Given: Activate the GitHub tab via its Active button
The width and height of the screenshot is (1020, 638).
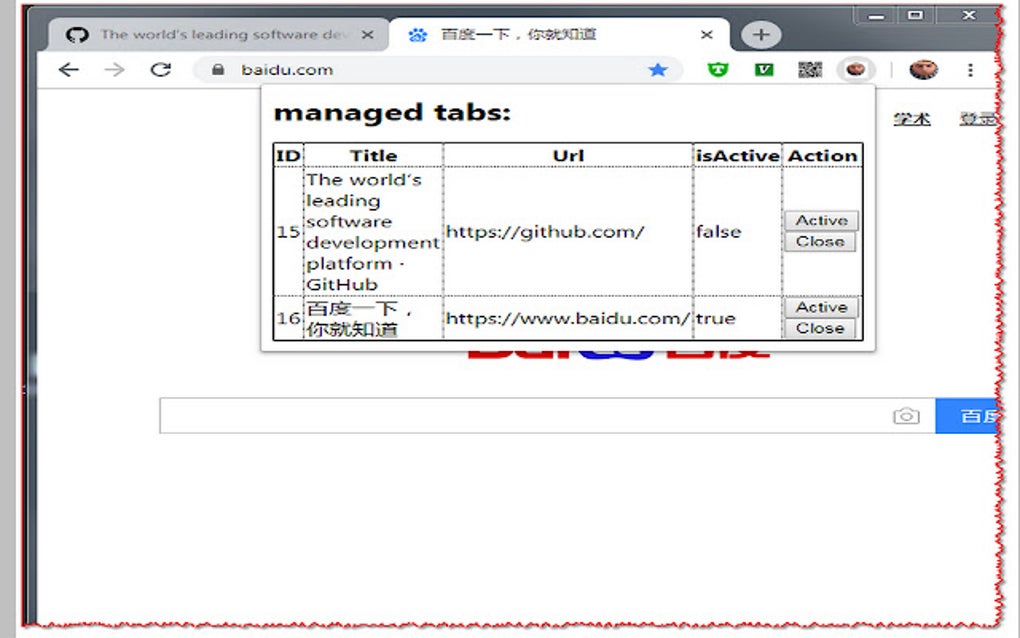Looking at the screenshot, I should coord(820,220).
